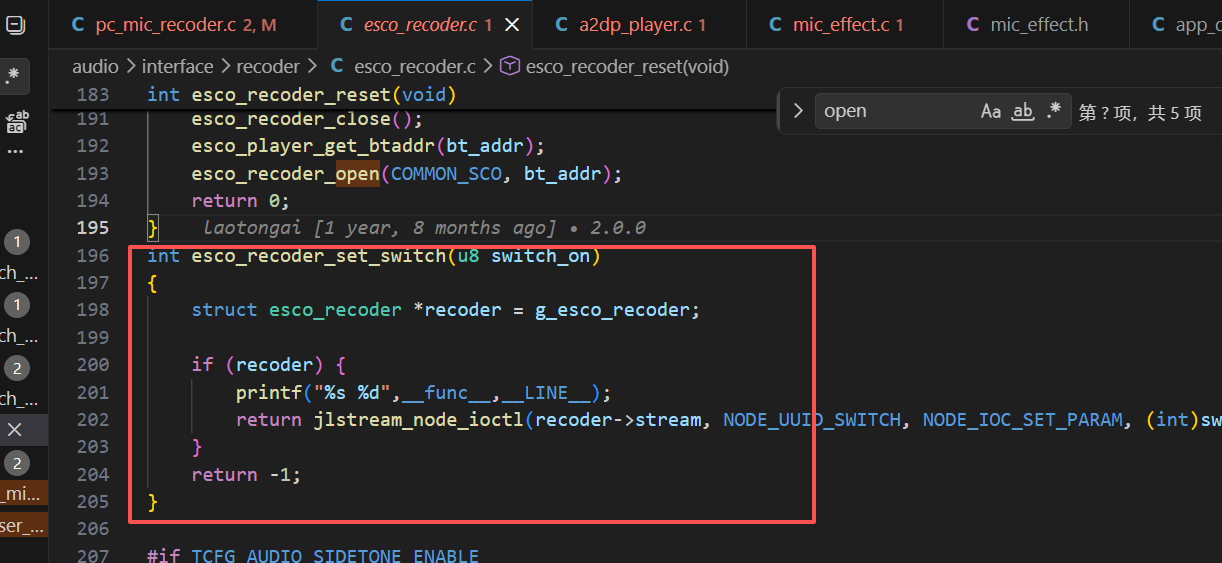The width and height of the screenshot is (1222, 563).
Task: Click the TCFG_AUDIO_SIDETONE_ENABLE directive line
Action: pos(313,556)
